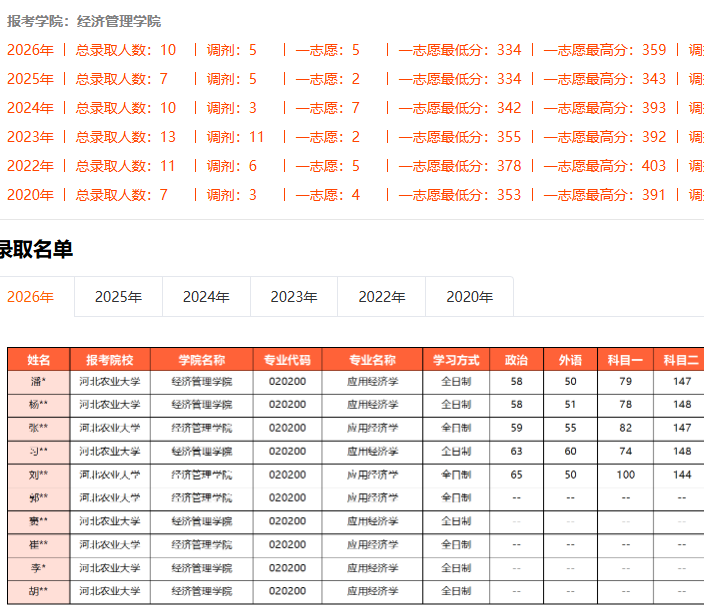Click 应用经济学 in the 刘** row
This screenshot has width=704, height=607.
(x=372, y=475)
